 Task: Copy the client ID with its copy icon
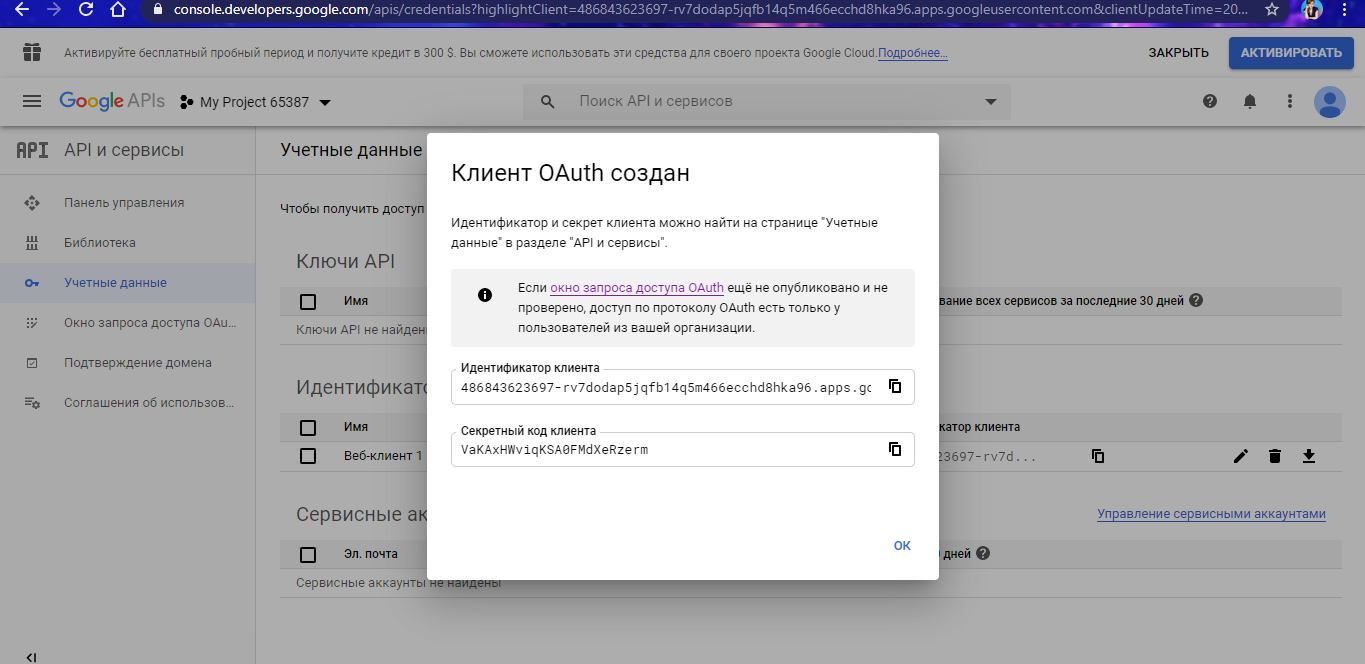(x=895, y=387)
